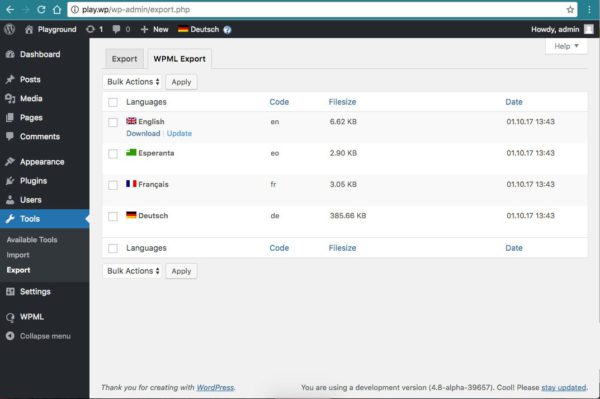Image resolution: width=600 pixels, height=399 pixels.
Task: Open the updates icon showing 1
Action: tap(94, 29)
